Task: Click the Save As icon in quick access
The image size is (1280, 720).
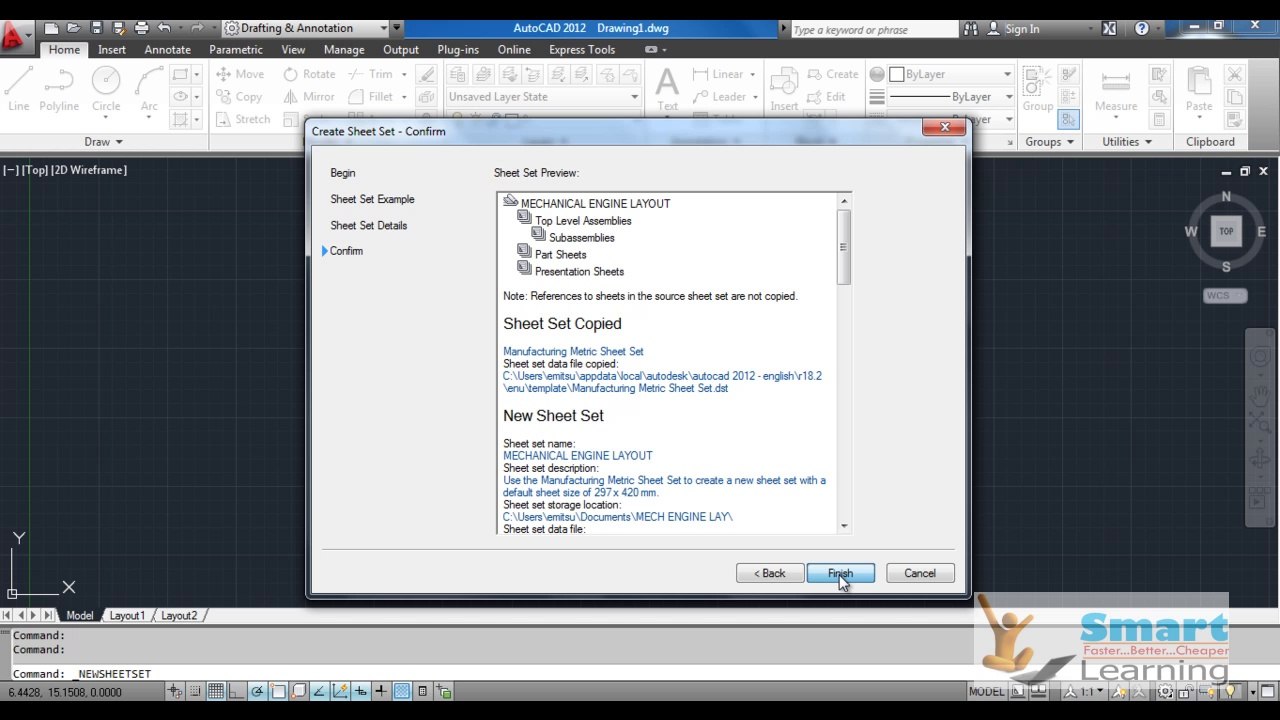Action: 118,28
